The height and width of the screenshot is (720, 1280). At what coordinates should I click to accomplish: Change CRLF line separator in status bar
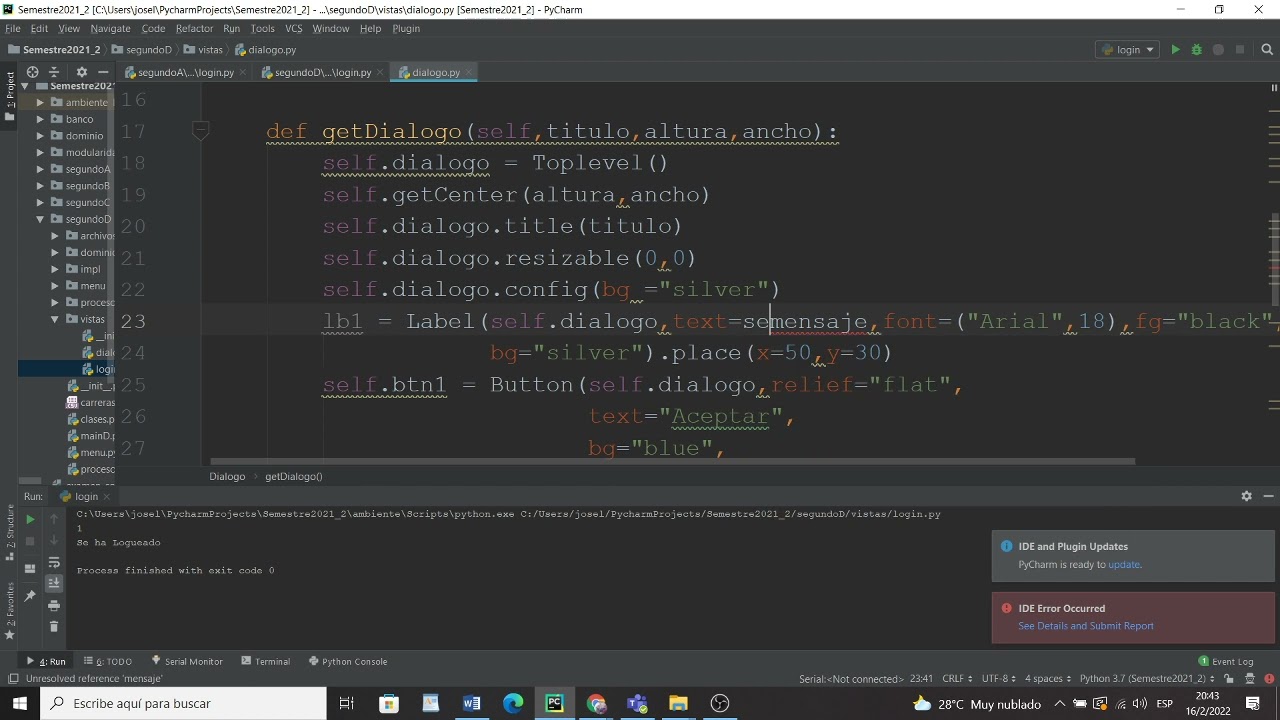pyautogui.click(x=957, y=678)
